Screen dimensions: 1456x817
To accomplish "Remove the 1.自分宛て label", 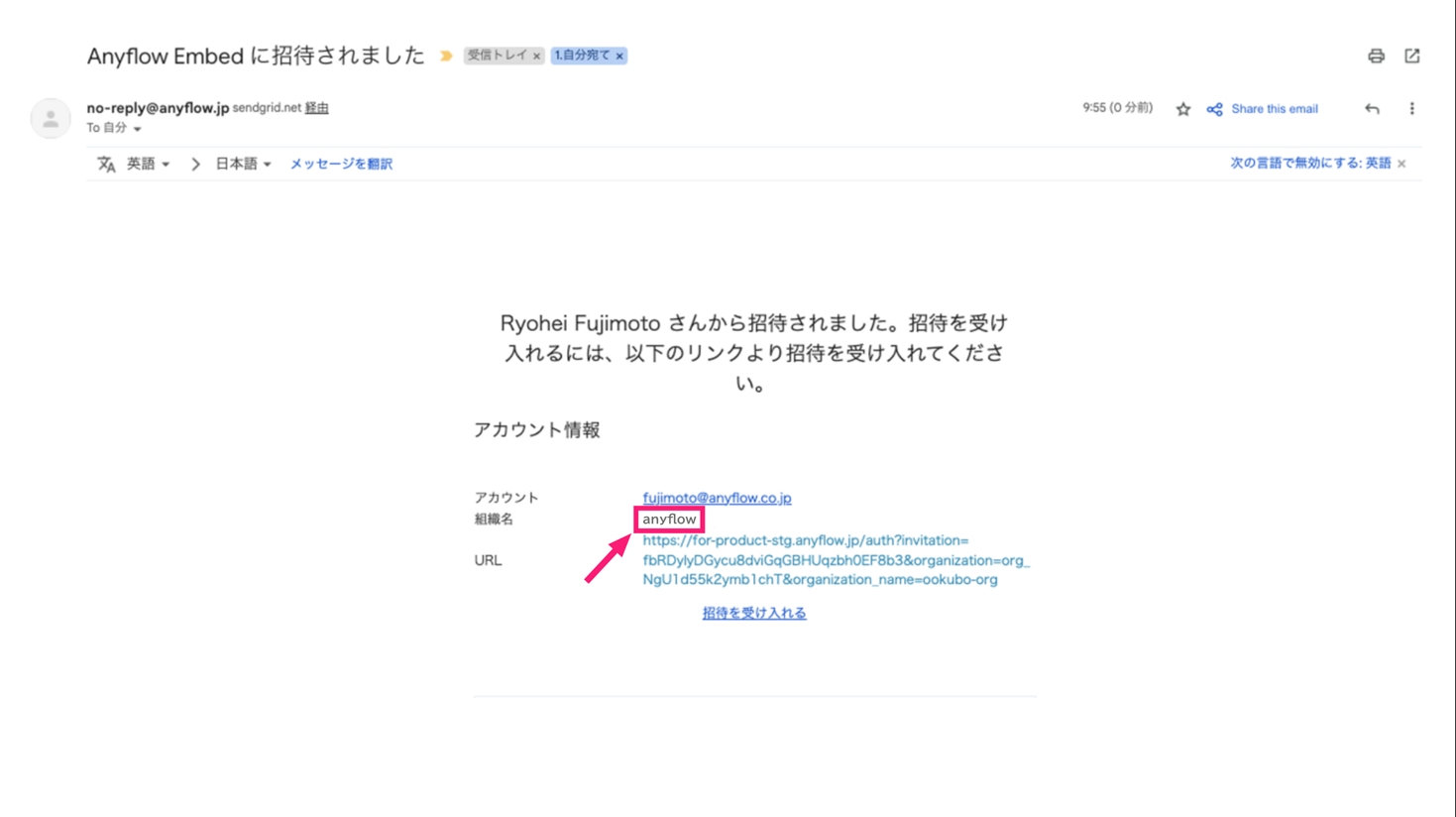I will click(x=619, y=57).
